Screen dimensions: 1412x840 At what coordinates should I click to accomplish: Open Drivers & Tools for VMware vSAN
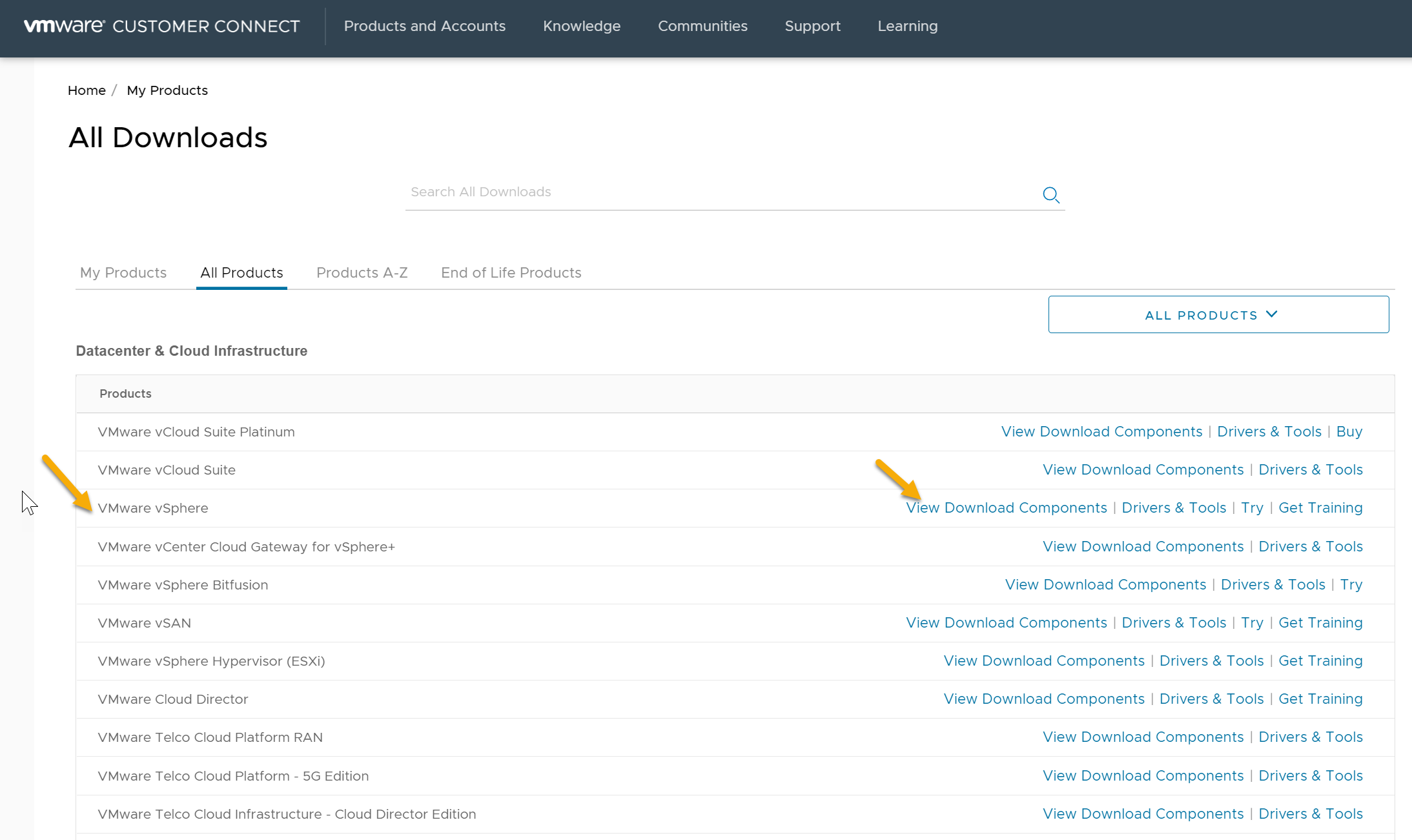1174,622
